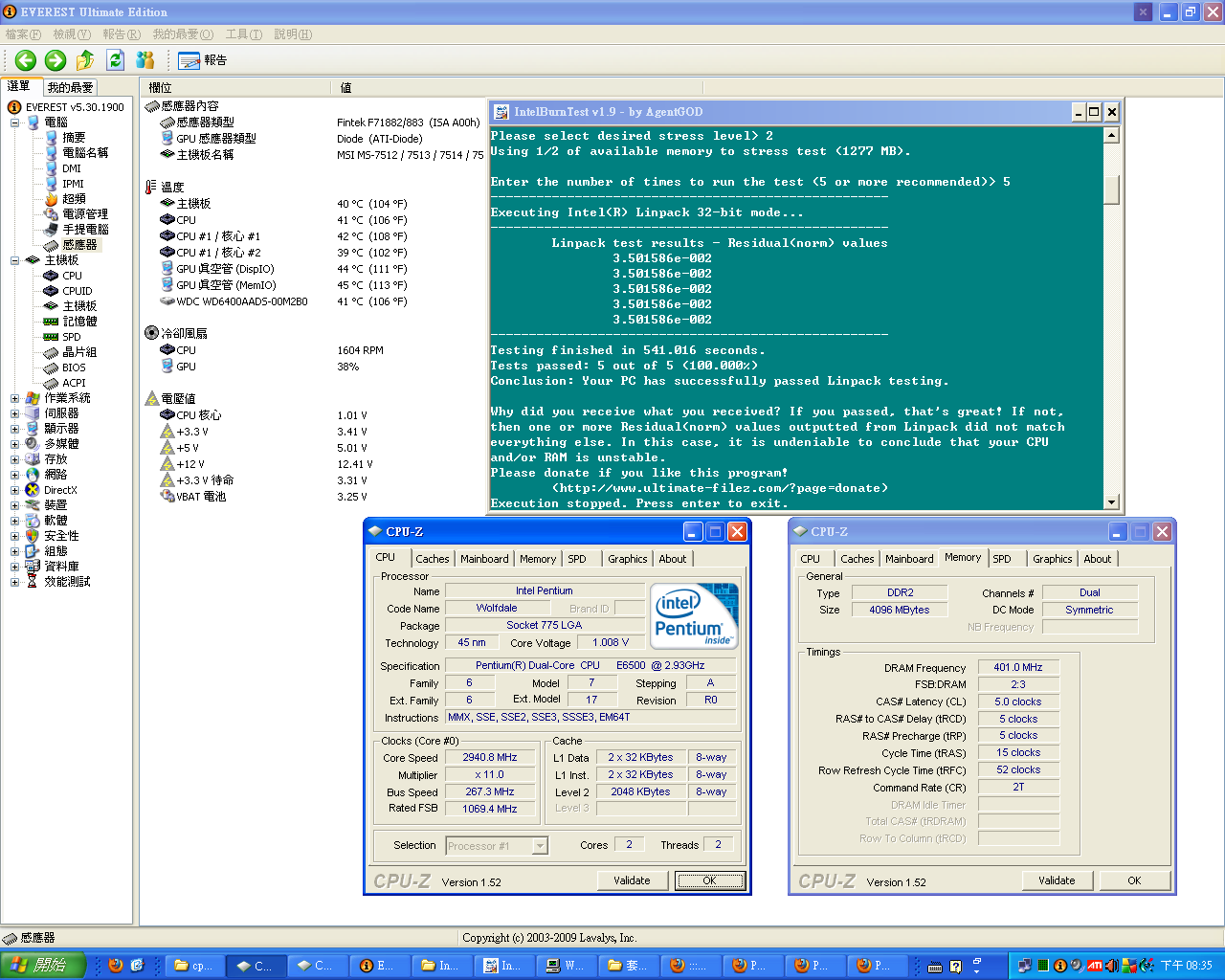Image resolution: width=1225 pixels, height=980 pixels.
Task: Expand the 多媒體 multimedia tree node
Action: coord(14,444)
